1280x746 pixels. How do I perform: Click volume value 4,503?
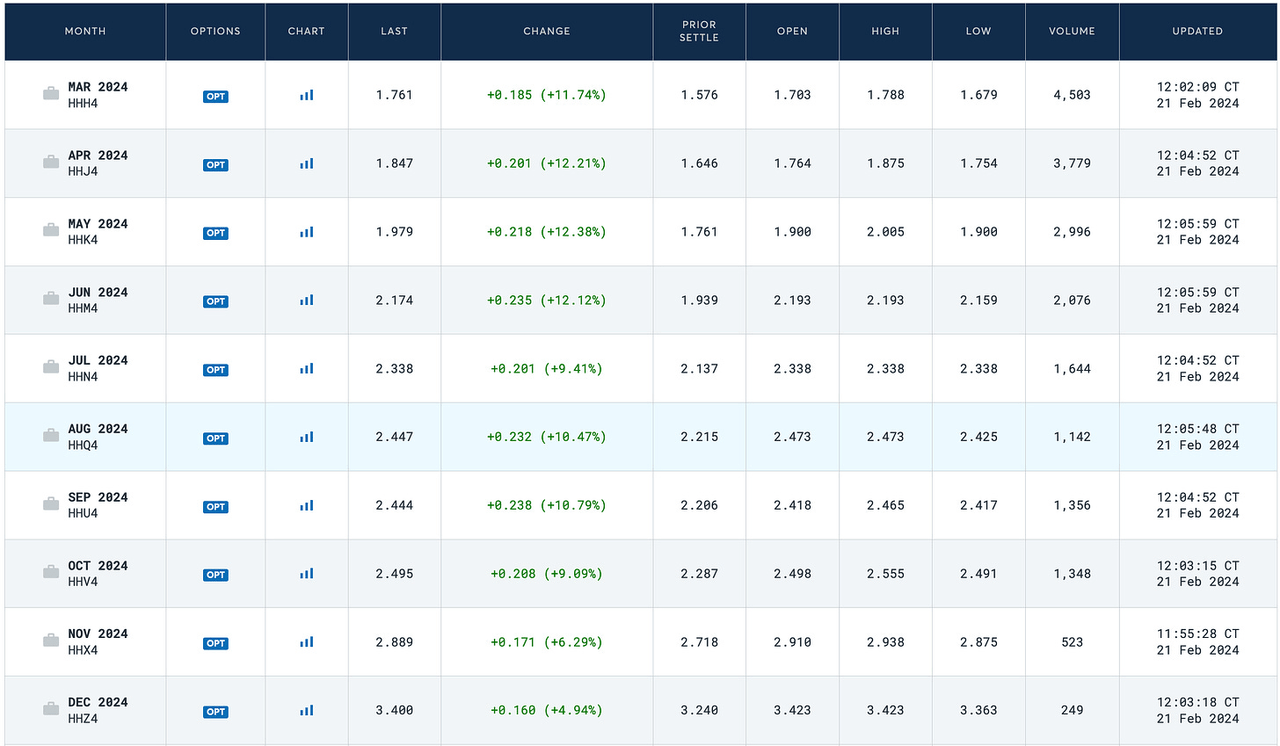click(1072, 95)
